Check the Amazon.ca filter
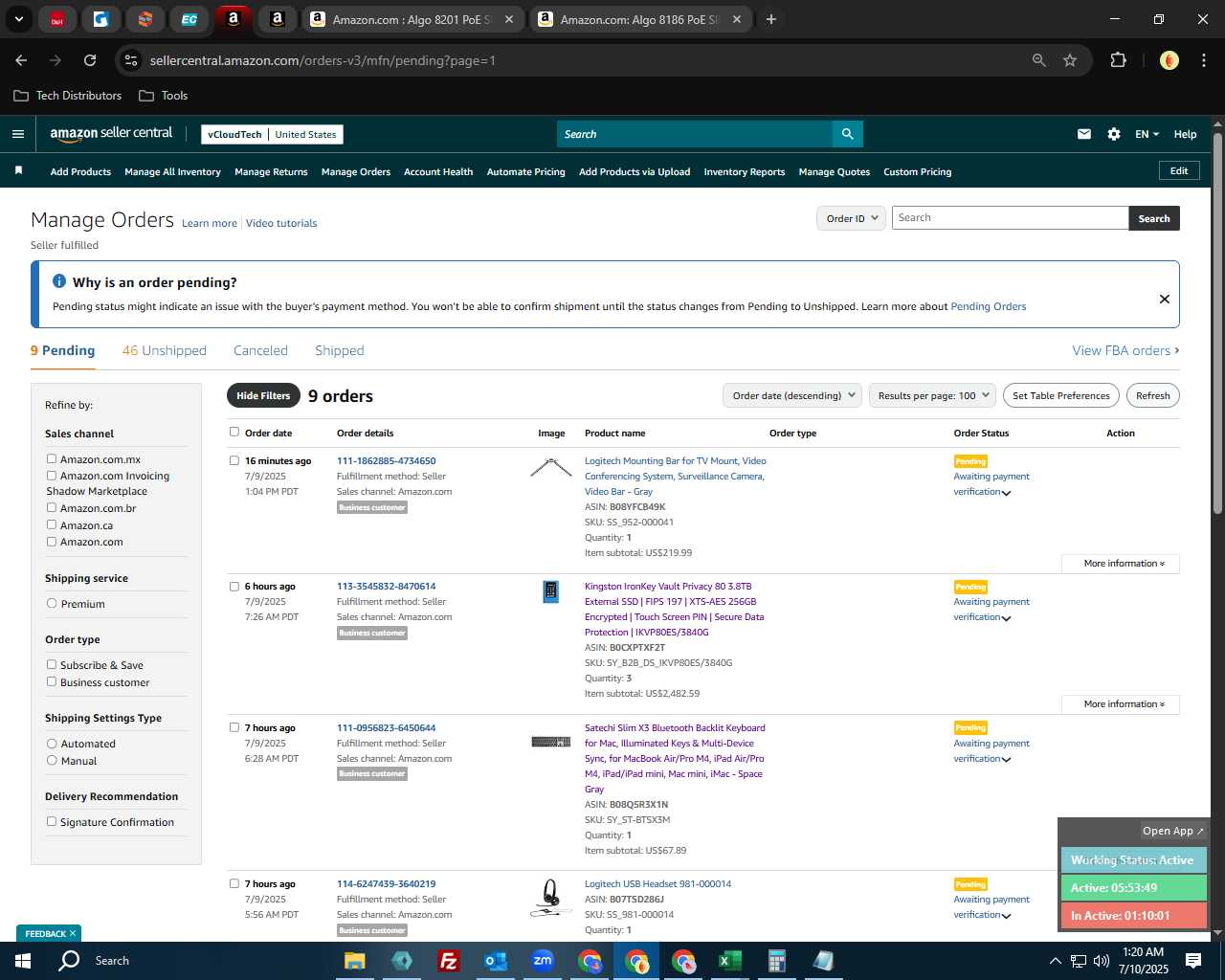 tap(52, 524)
